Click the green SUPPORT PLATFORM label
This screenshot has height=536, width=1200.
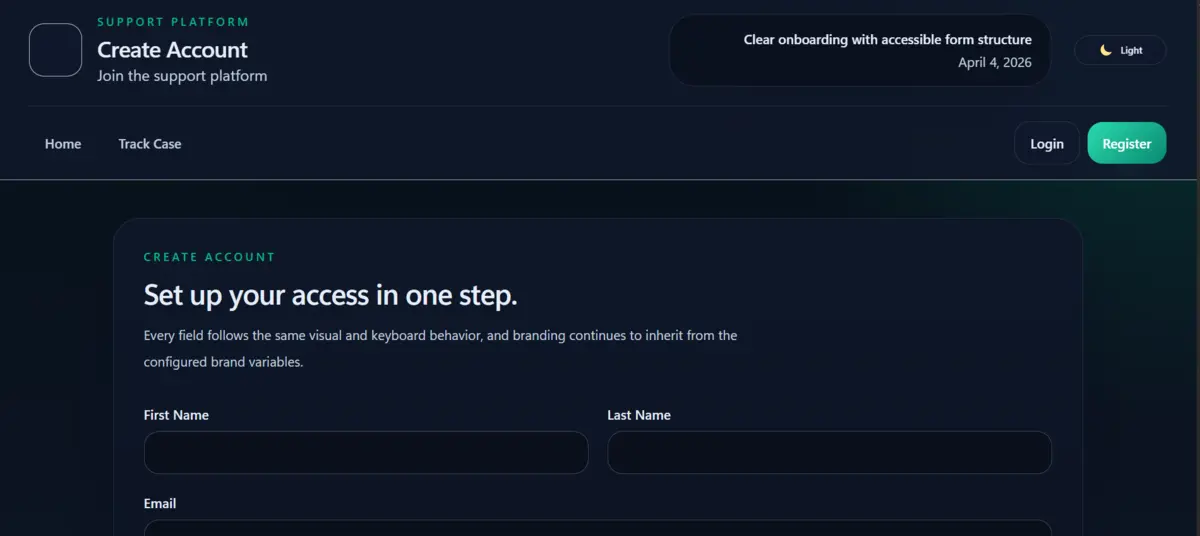173,22
